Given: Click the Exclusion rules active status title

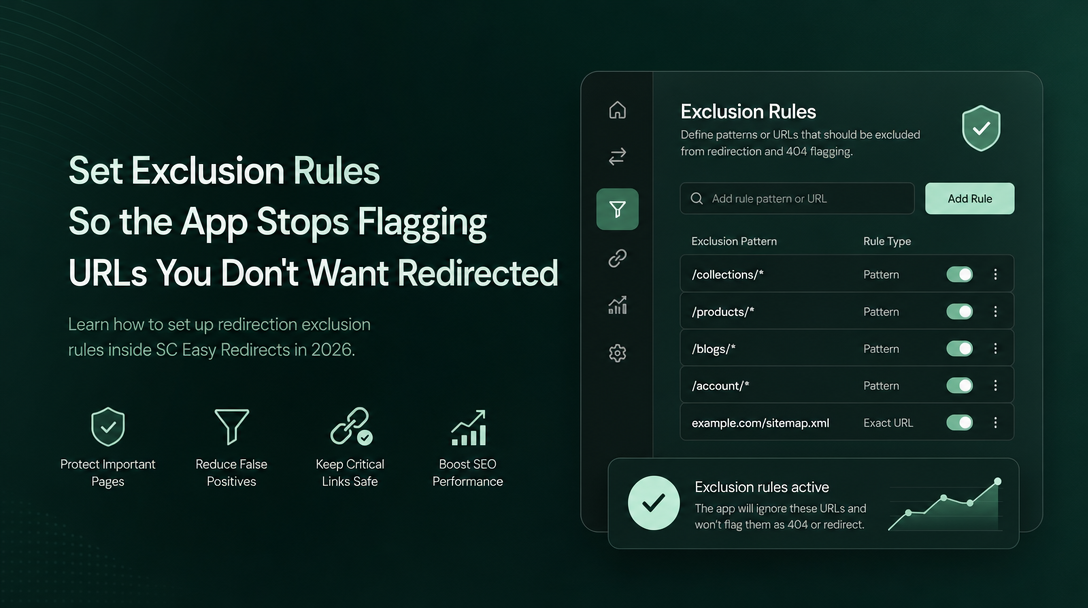Looking at the screenshot, I should click(762, 487).
